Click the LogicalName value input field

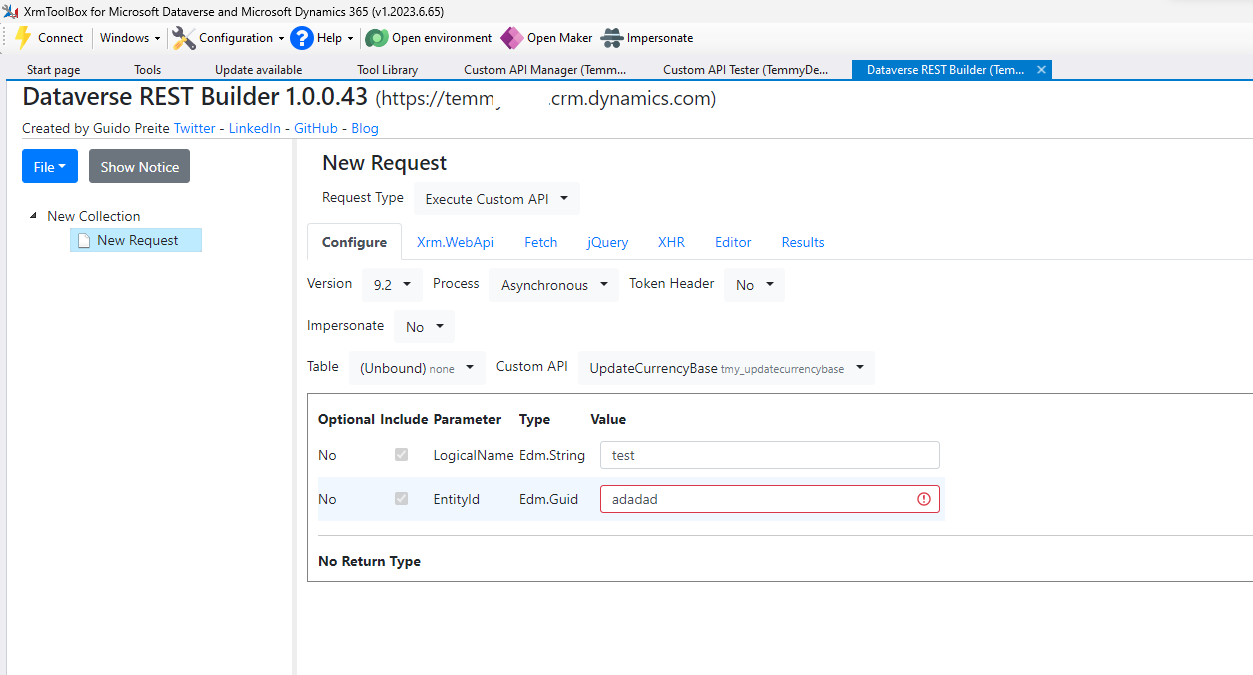(x=770, y=455)
